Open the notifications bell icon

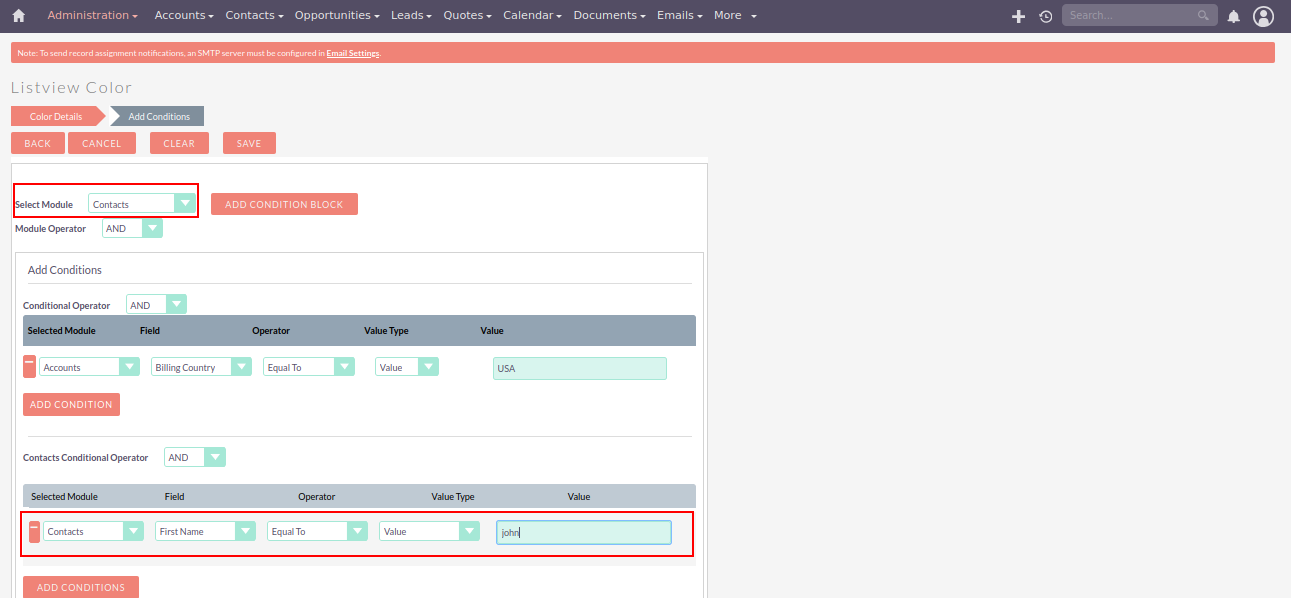click(1233, 16)
